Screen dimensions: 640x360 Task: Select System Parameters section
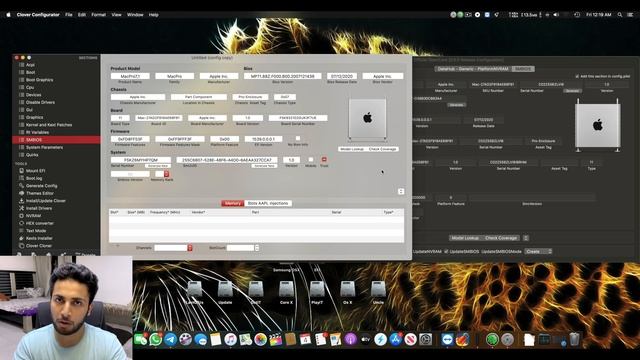point(44,147)
